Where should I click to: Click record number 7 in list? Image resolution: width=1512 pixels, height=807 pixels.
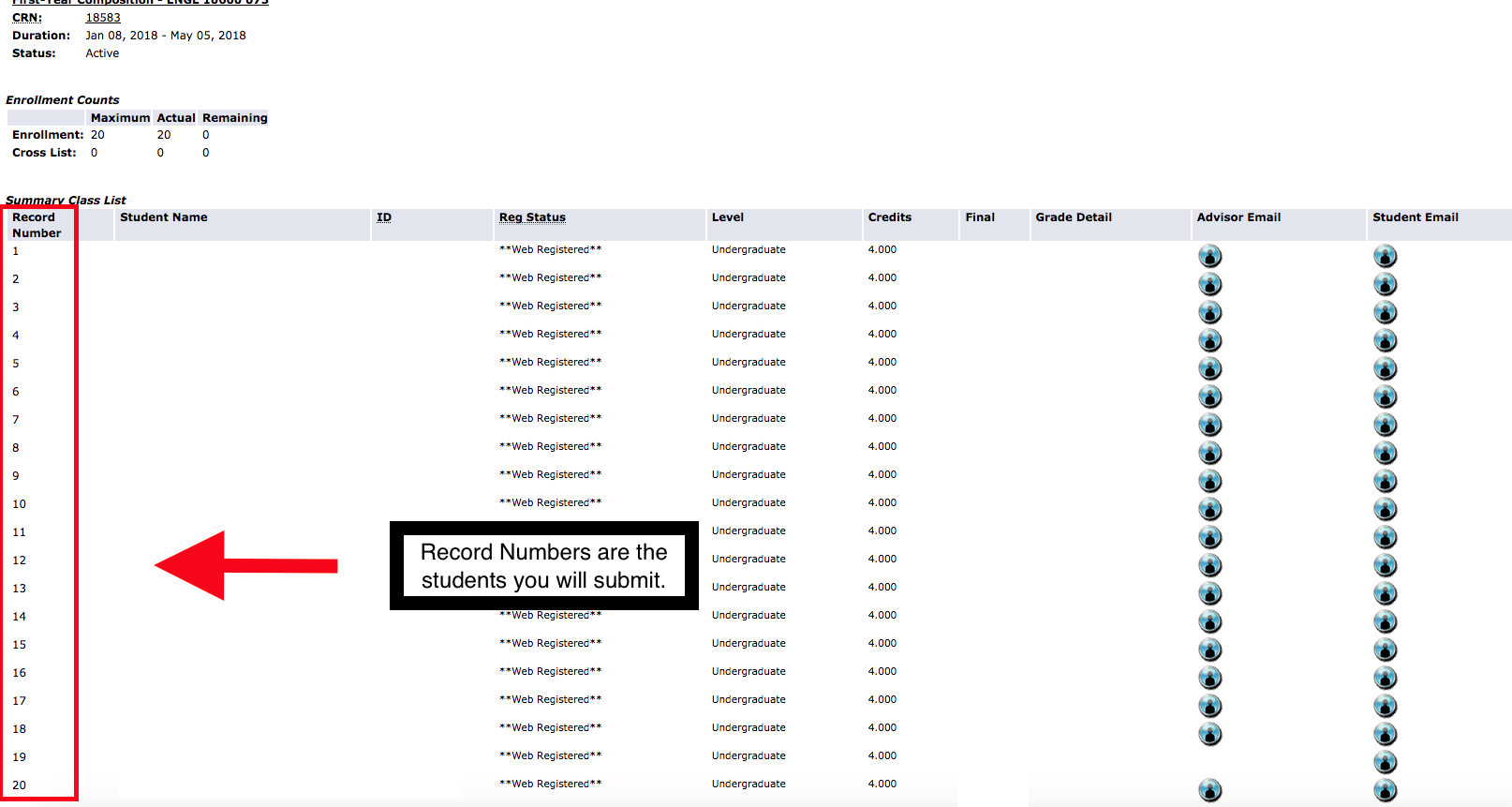coord(16,420)
